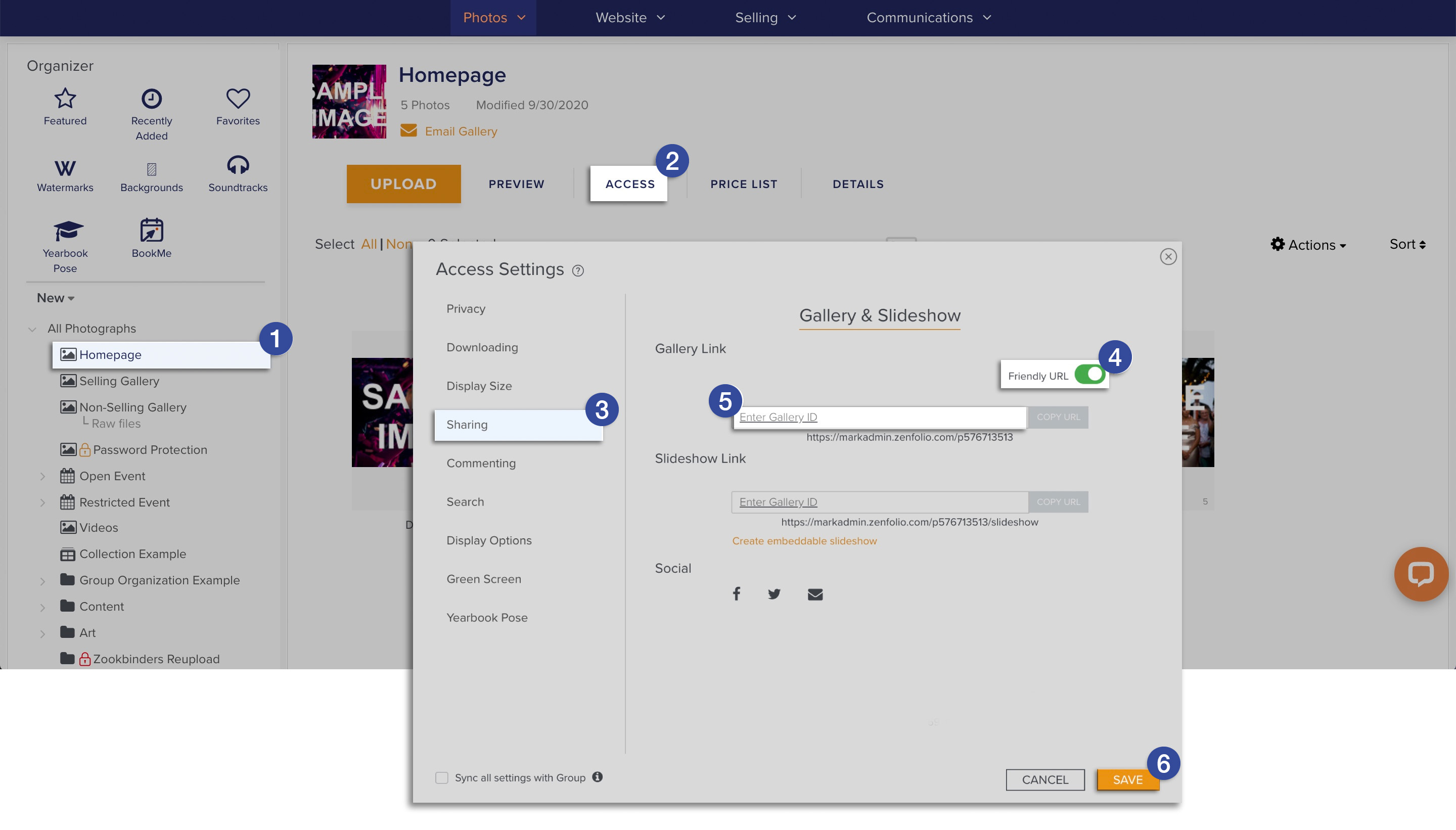Click the CANCEL button
This screenshot has height=830, width=1456.
point(1044,779)
